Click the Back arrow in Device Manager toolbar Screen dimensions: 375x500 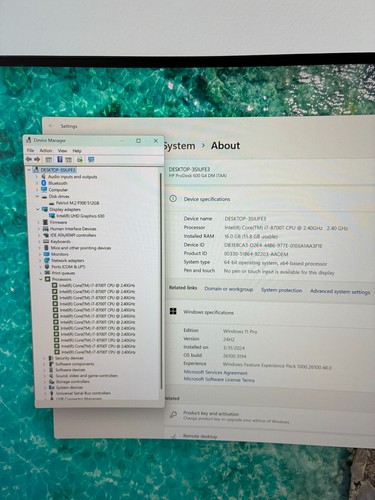tap(29, 159)
